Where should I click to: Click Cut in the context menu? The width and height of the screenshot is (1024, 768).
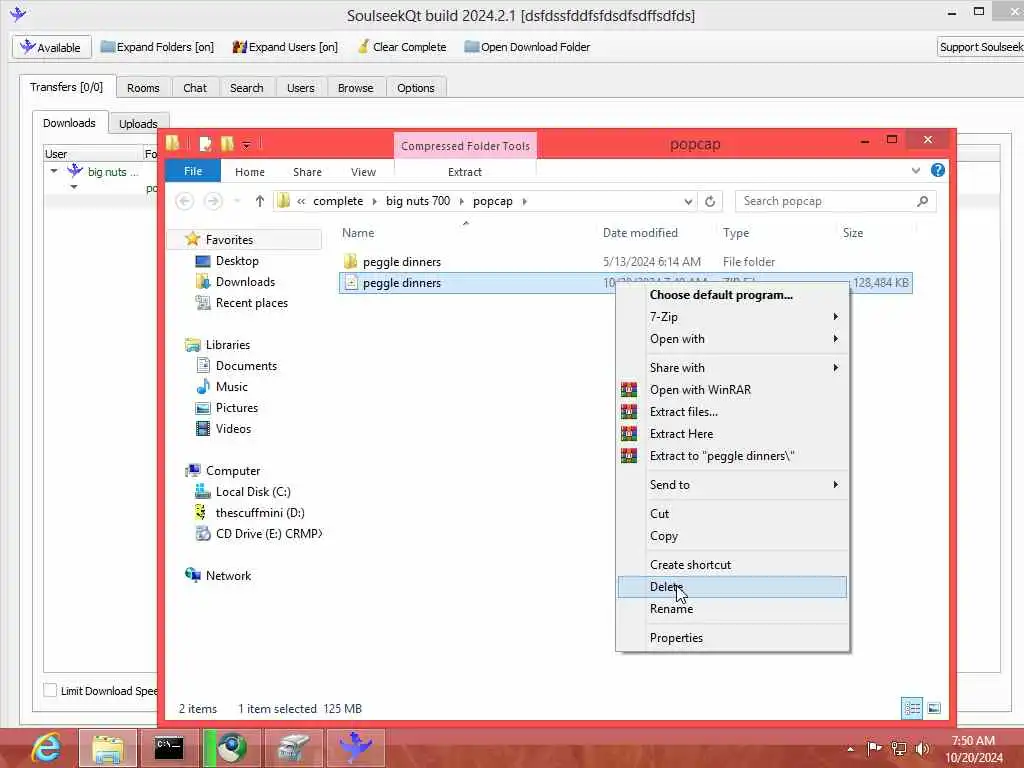pyautogui.click(x=731, y=513)
